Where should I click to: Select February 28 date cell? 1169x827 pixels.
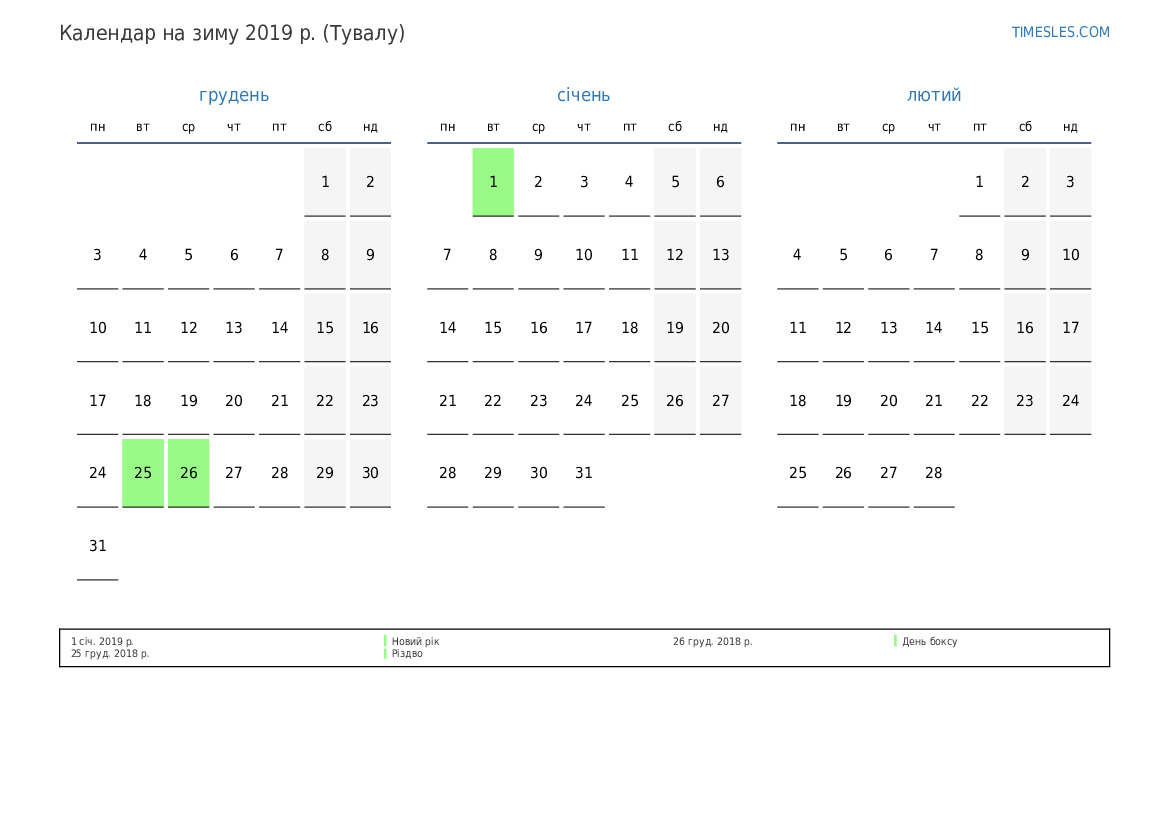point(934,473)
